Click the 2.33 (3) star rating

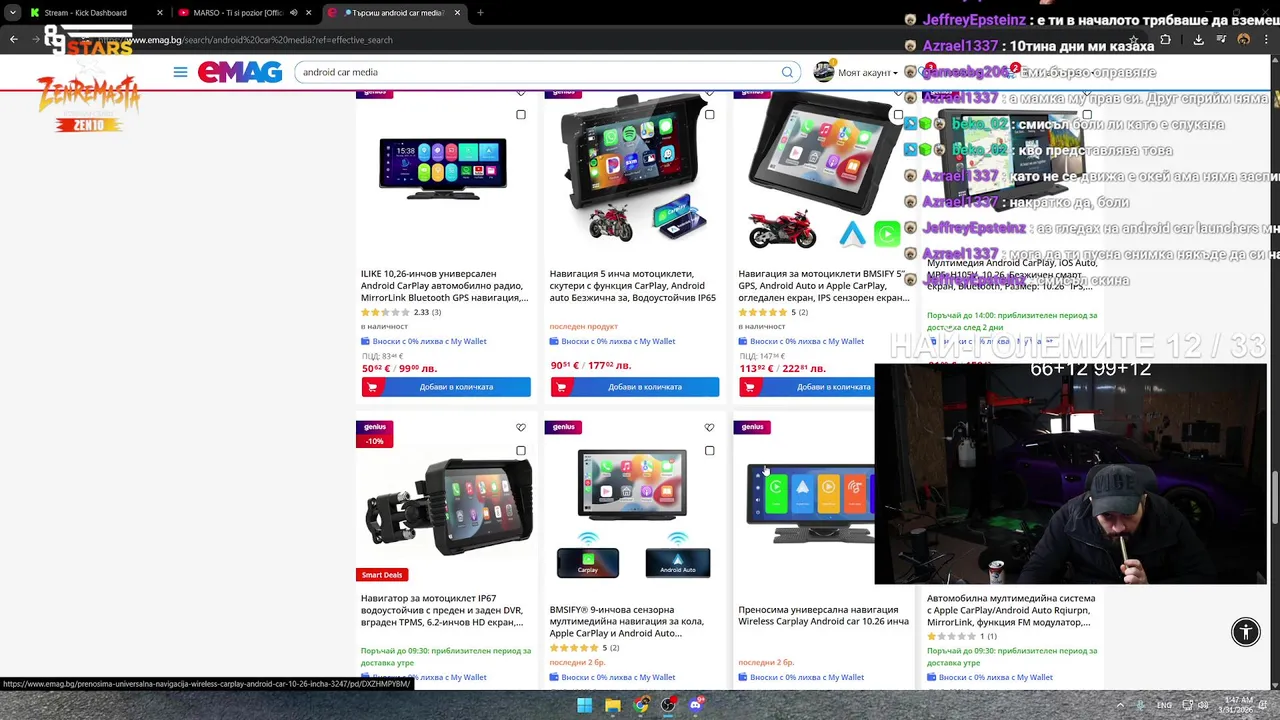click(401, 312)
